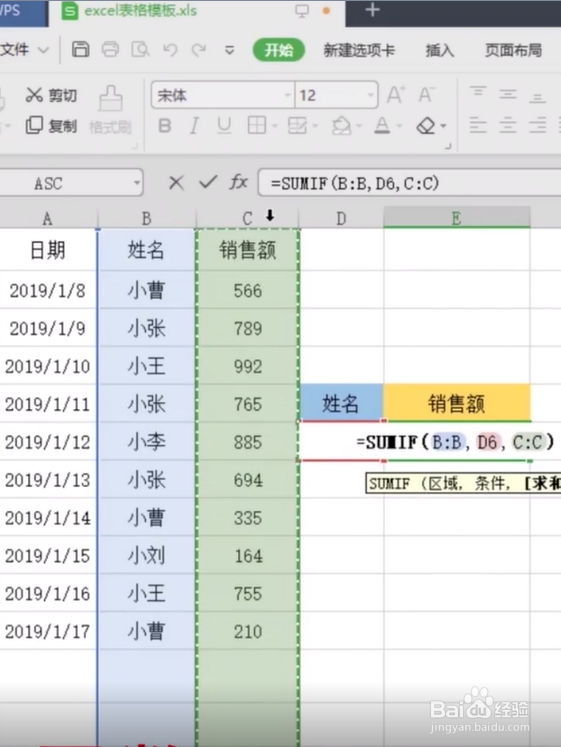Image resolution: width=561 pixels, height=747 pixels.
Task: Expand the 文件 menu dropdown arrow
Action: coord(43,50)
